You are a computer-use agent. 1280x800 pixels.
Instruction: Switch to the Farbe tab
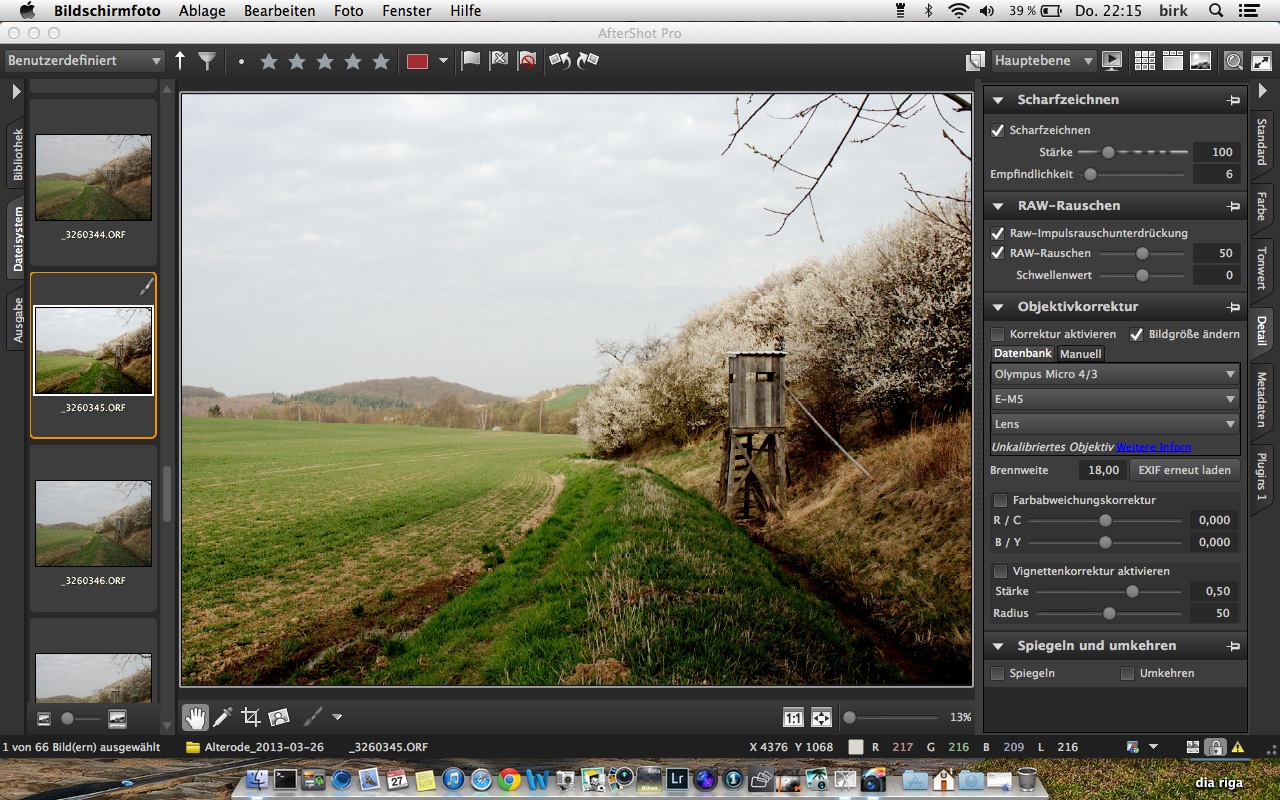click(x=1261, y=206)
